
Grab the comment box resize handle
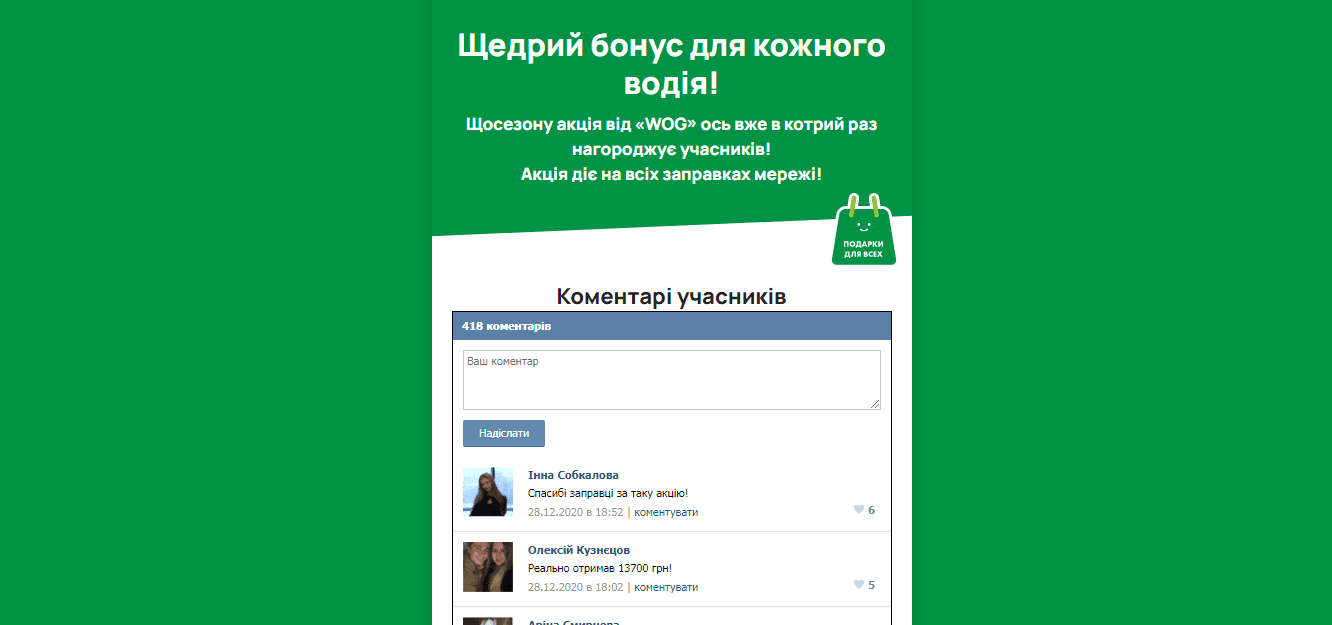pyautogui.click(x=876, y=405)
